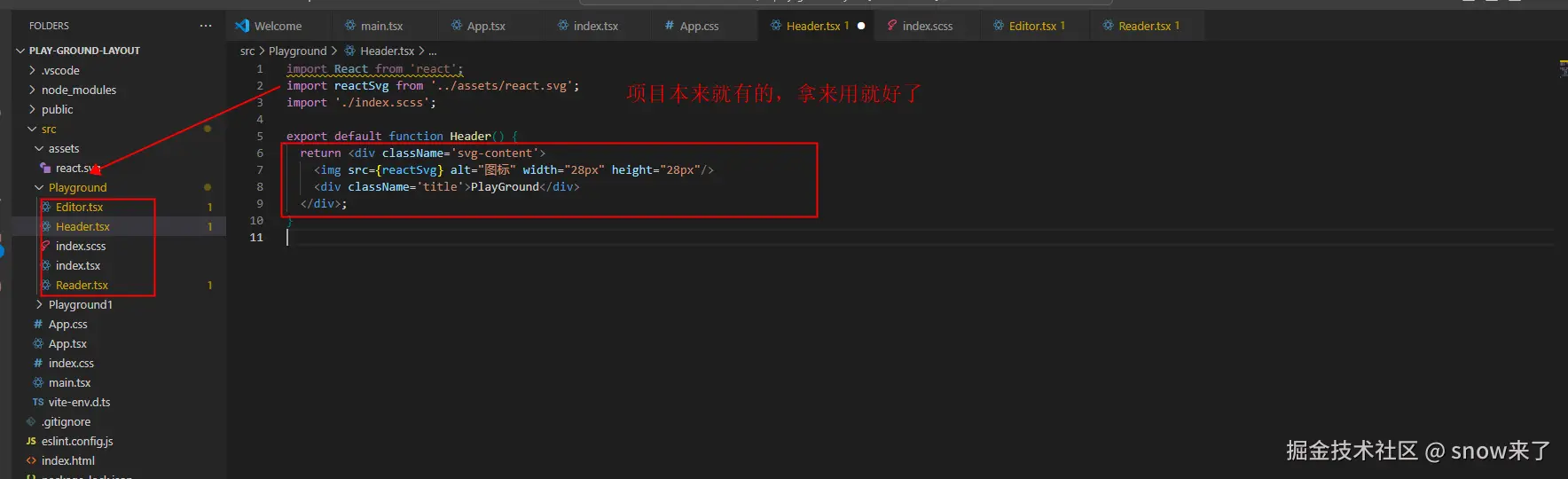The width and height of the screenshot is (1568, 479).
Task: Click the git icon beside .gitignore
Action: pyautogui.click(x=31, y=421)
